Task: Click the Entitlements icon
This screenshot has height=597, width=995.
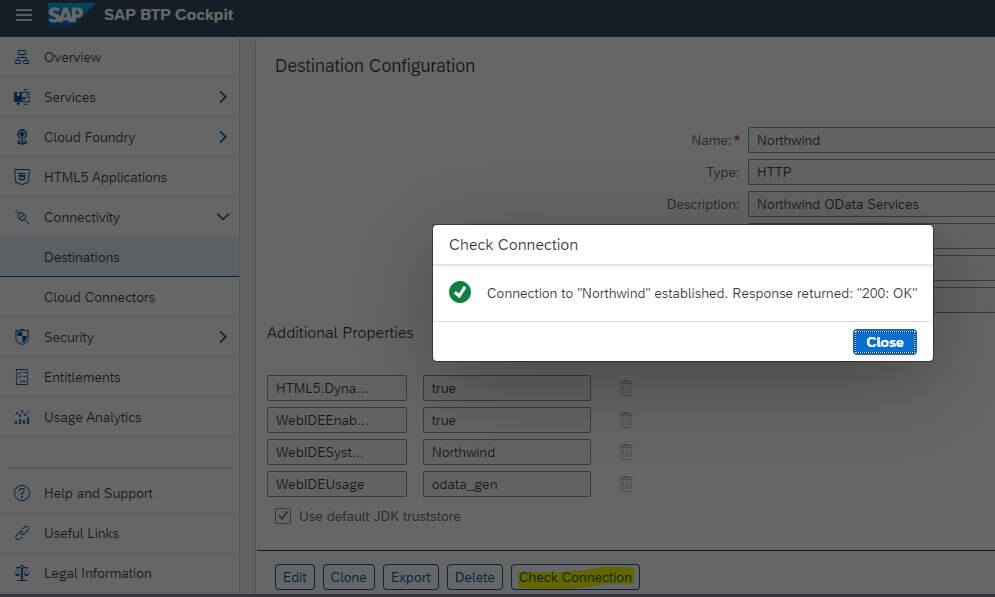Action: 22,377
